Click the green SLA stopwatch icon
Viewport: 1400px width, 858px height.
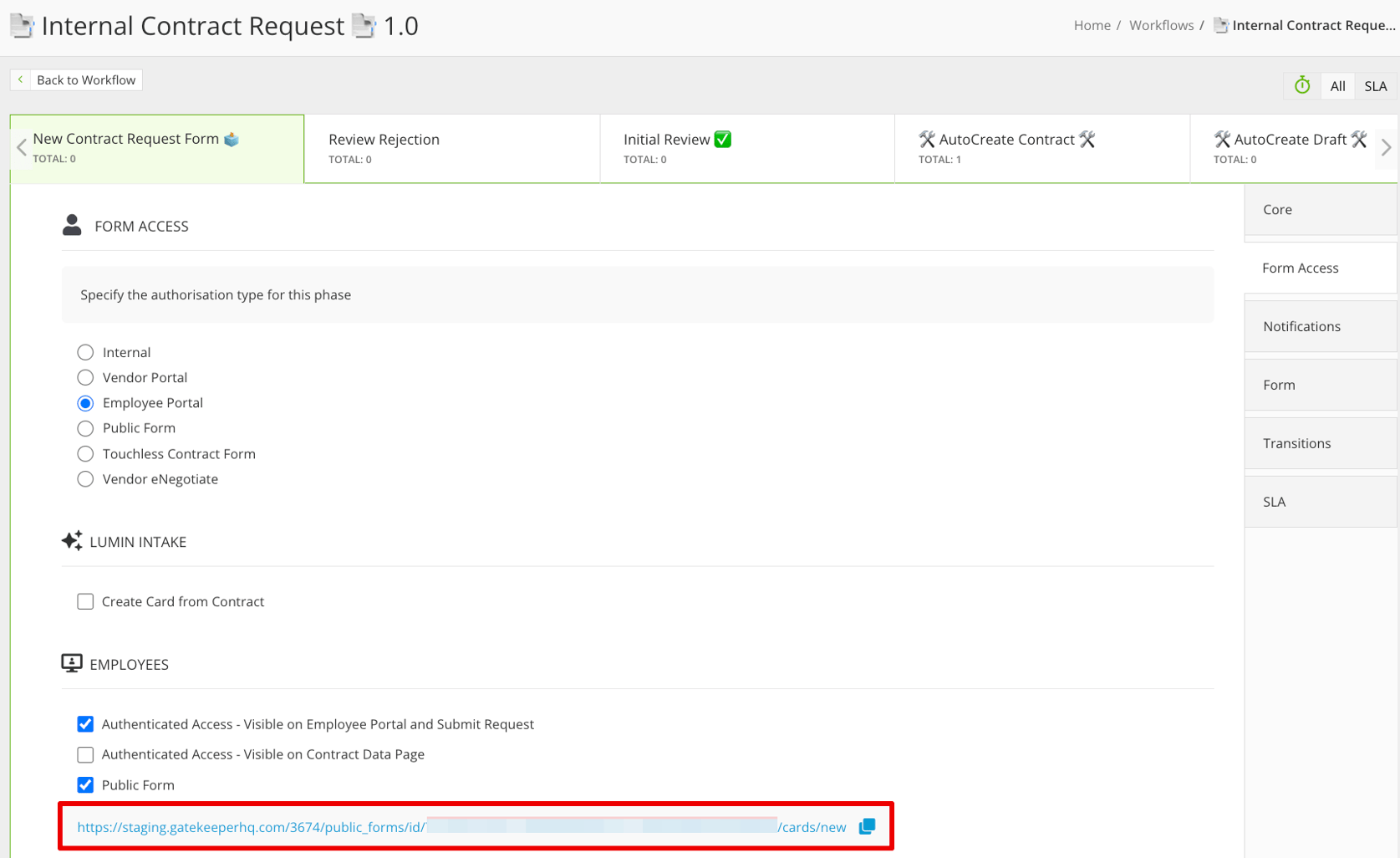point(1302,85)
